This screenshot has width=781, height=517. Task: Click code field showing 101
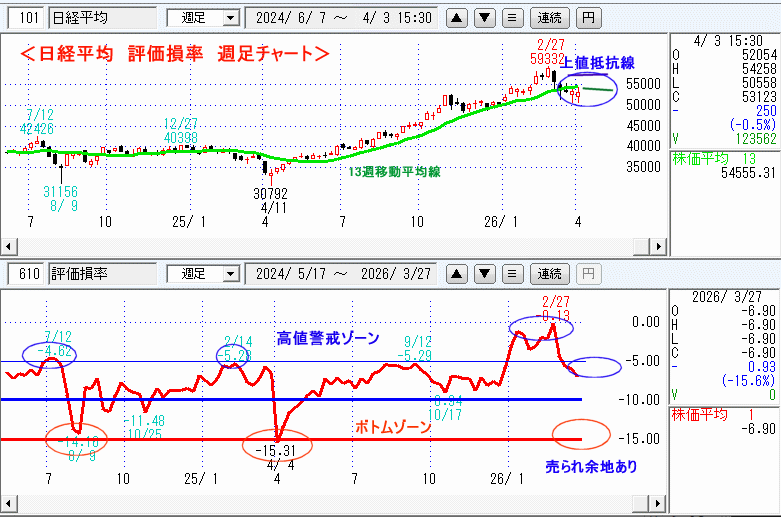coord(27,18)
